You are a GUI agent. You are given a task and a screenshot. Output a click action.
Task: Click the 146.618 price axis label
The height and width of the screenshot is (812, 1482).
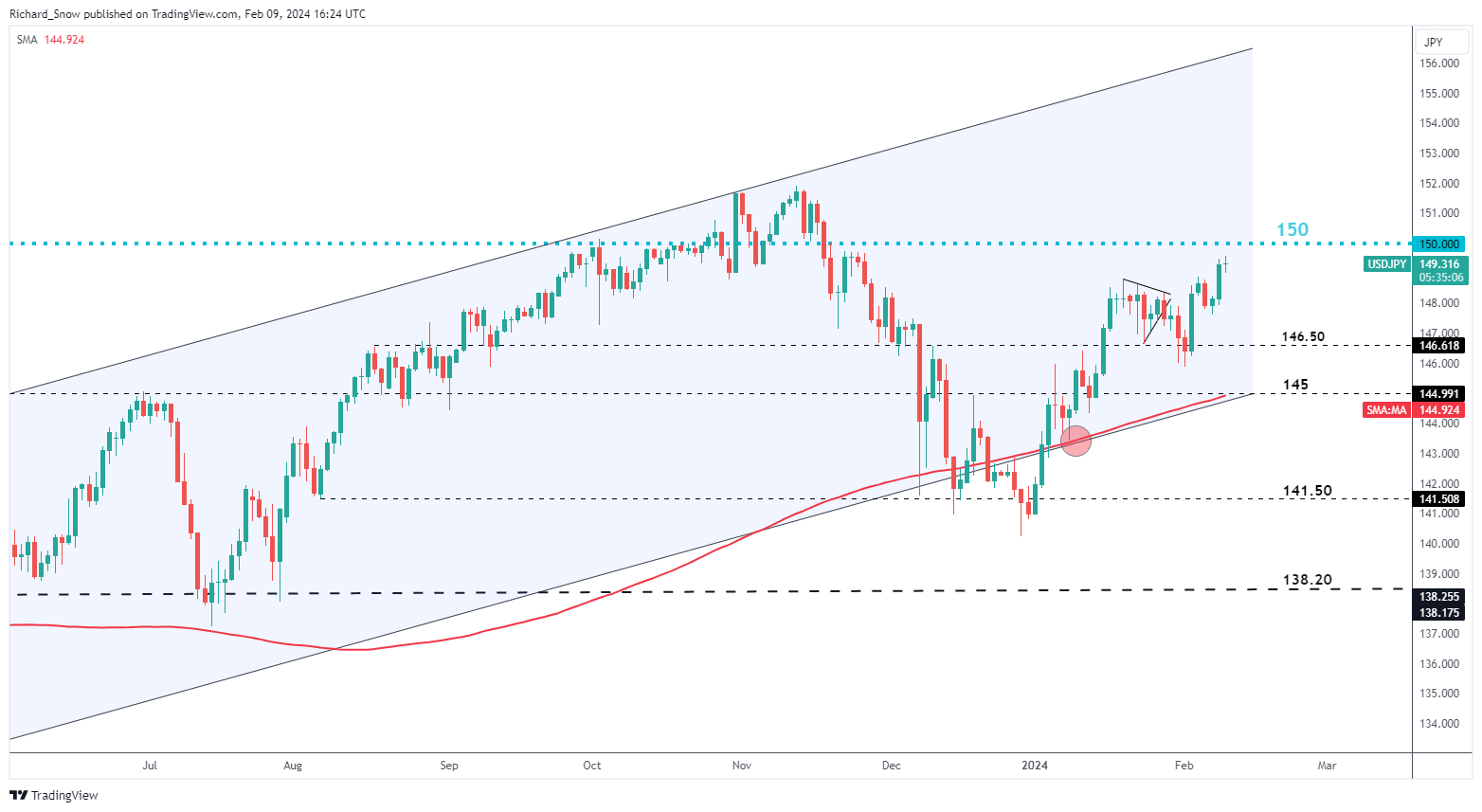(1439, 346)
